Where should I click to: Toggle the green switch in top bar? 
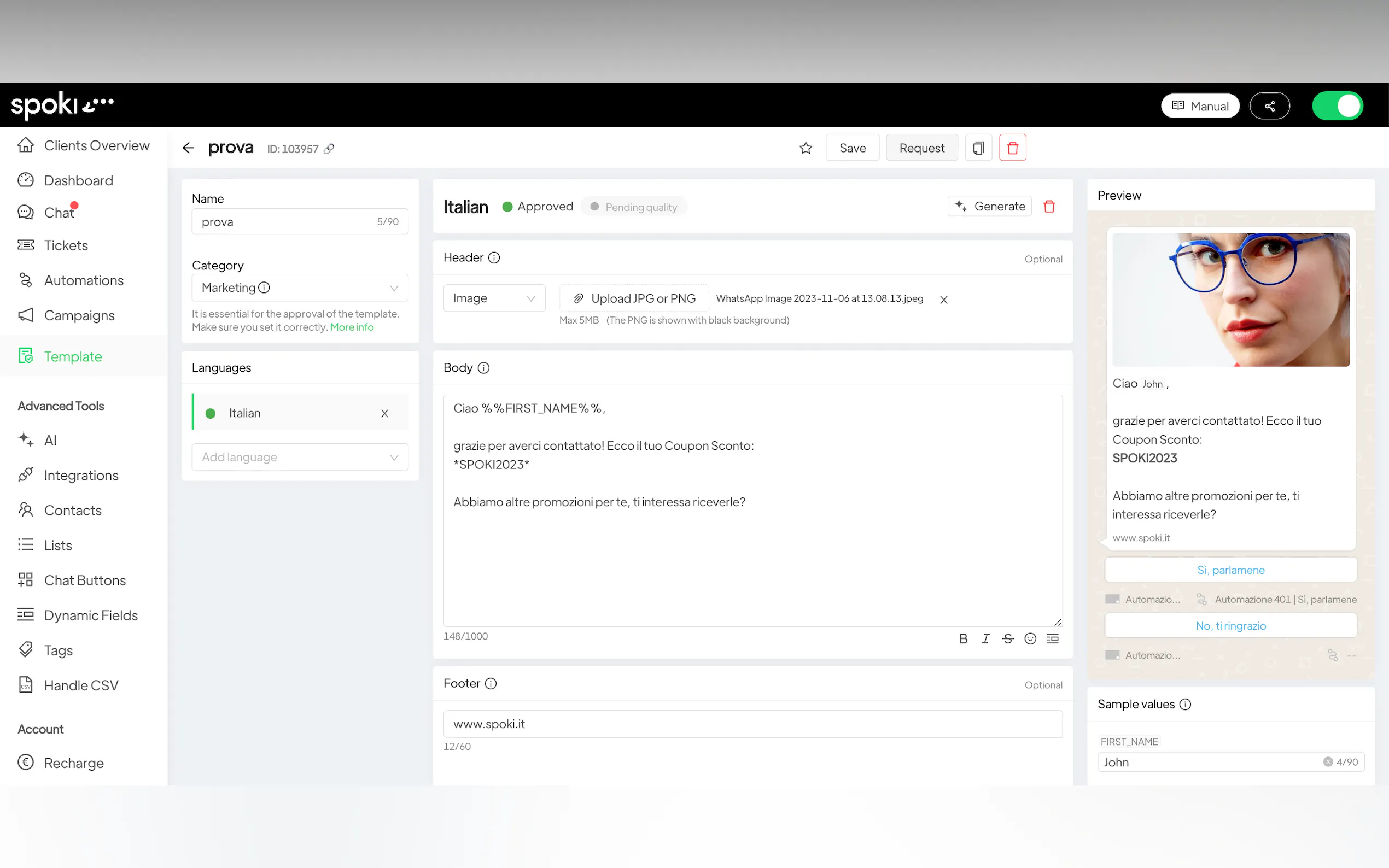(1337, 106)
